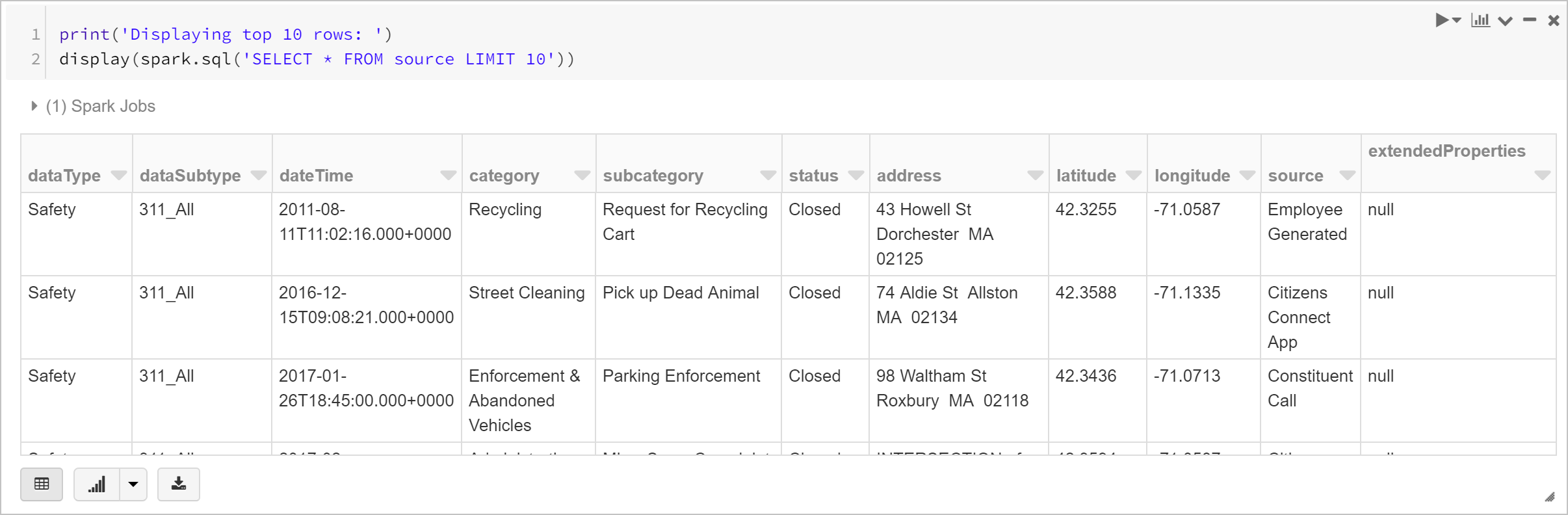This screenshot has width=1568, height=515.
Task: Click into code line 2 of cell
Action: 317,59
